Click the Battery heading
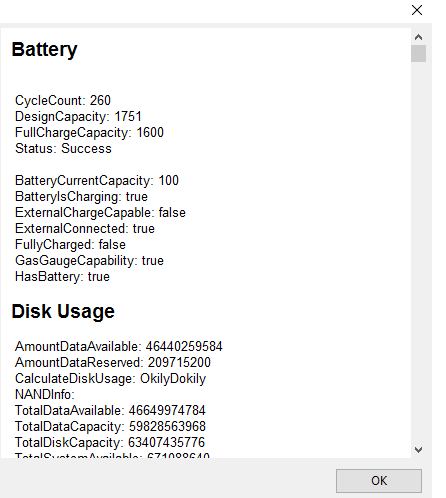Image resolution: width=446 pixels, height=498 pixels. (44, 50)
